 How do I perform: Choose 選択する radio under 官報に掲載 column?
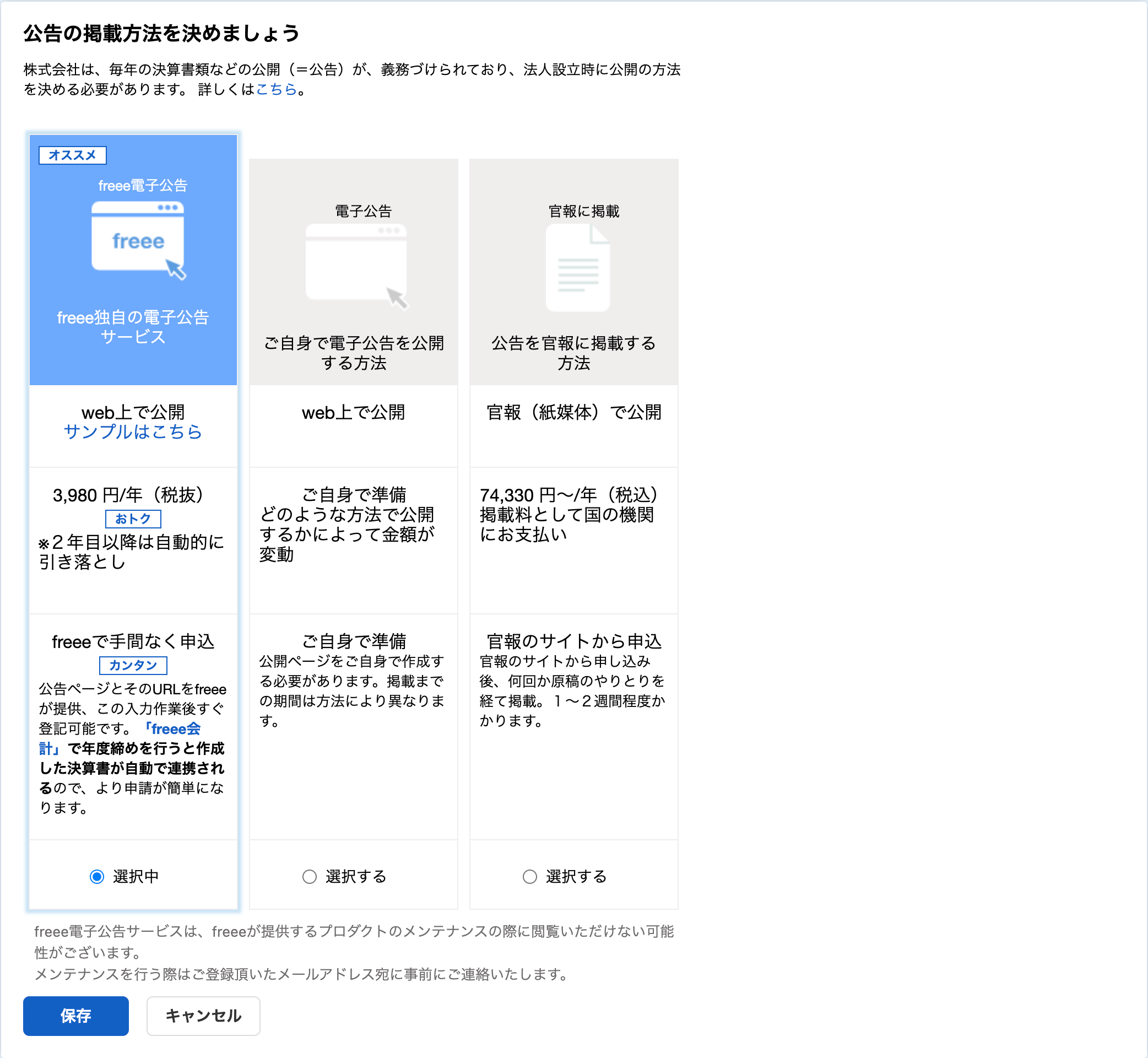[530, 877]
